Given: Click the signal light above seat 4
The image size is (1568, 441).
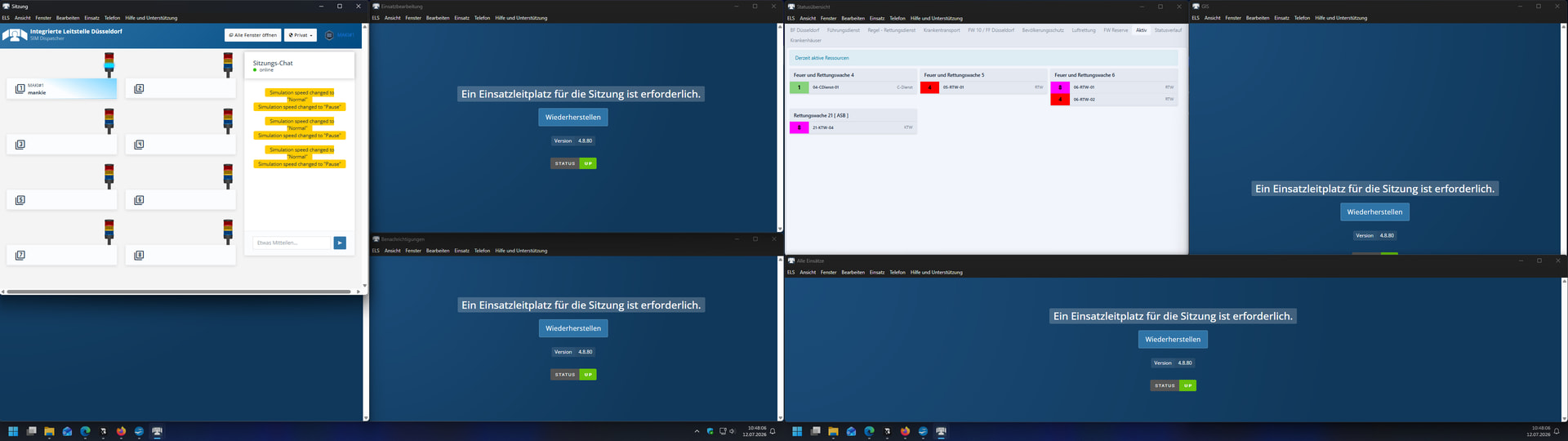Looking at the screenshot, I should (228, 121).
